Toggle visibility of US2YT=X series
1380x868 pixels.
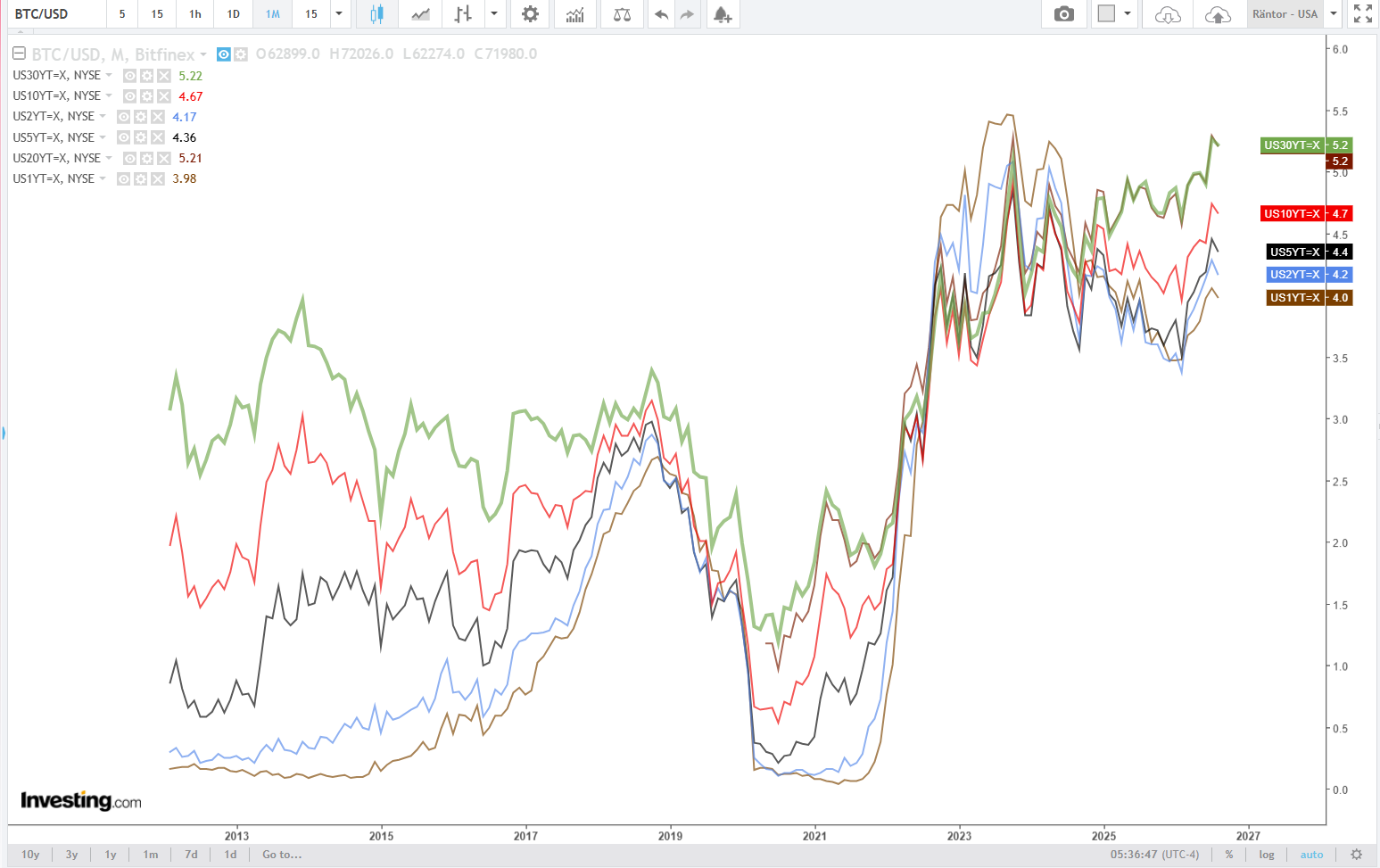point(124,117)
